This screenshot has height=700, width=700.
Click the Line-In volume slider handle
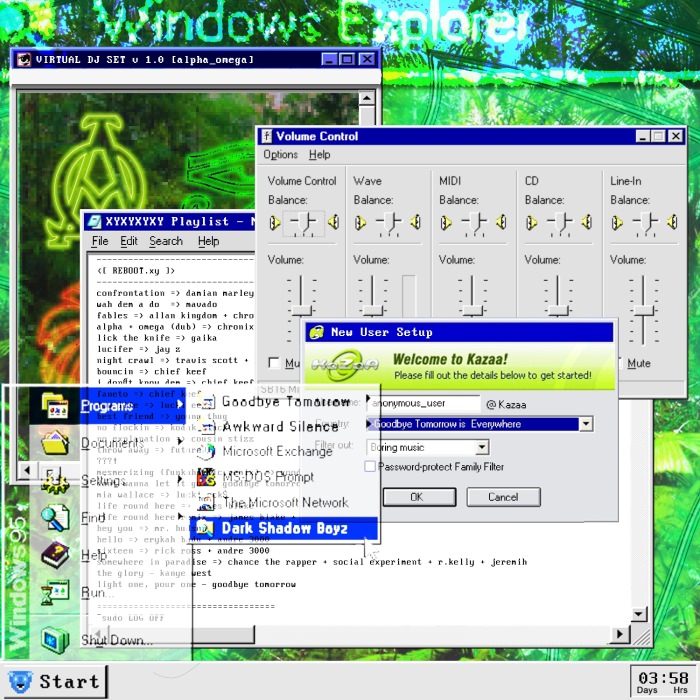643,311
